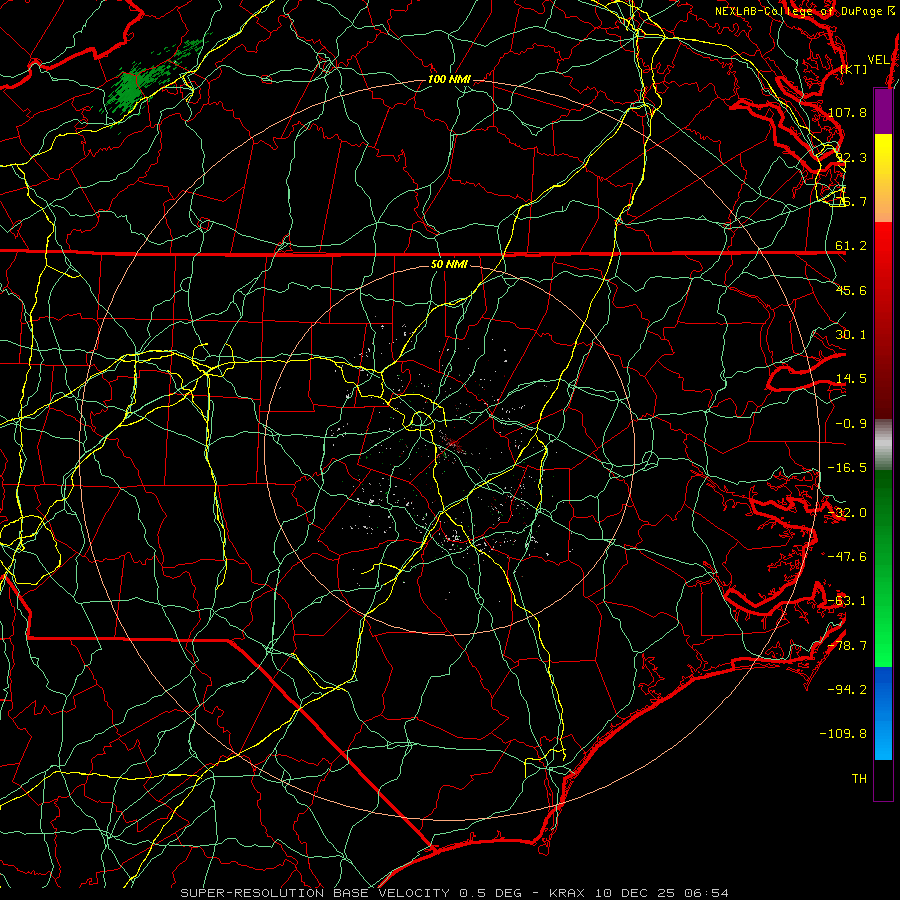Select the -32.0 value on velocity scale
The image size is (900, 900).
pyautogui.click(x=847, y=513)
